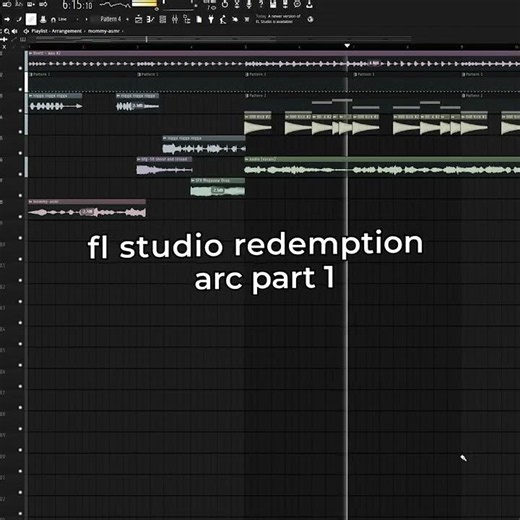
Task: Click the 6:15:10 time display
Action: point(77,5)
